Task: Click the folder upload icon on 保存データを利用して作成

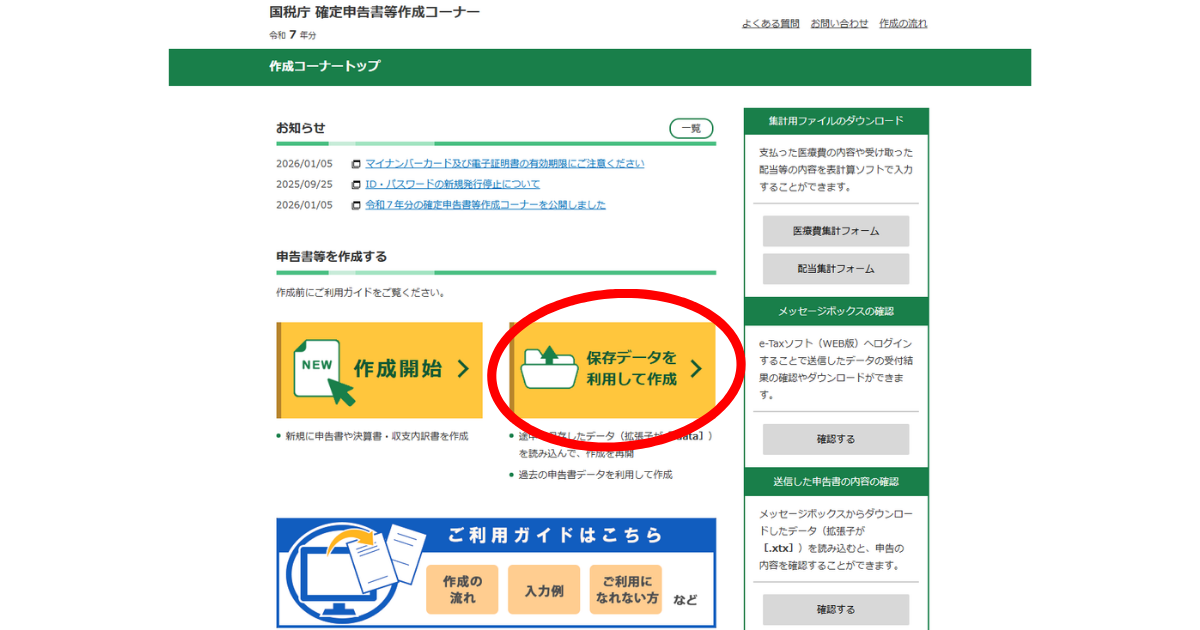Action: pyautogui.click(x=549, y=369)
